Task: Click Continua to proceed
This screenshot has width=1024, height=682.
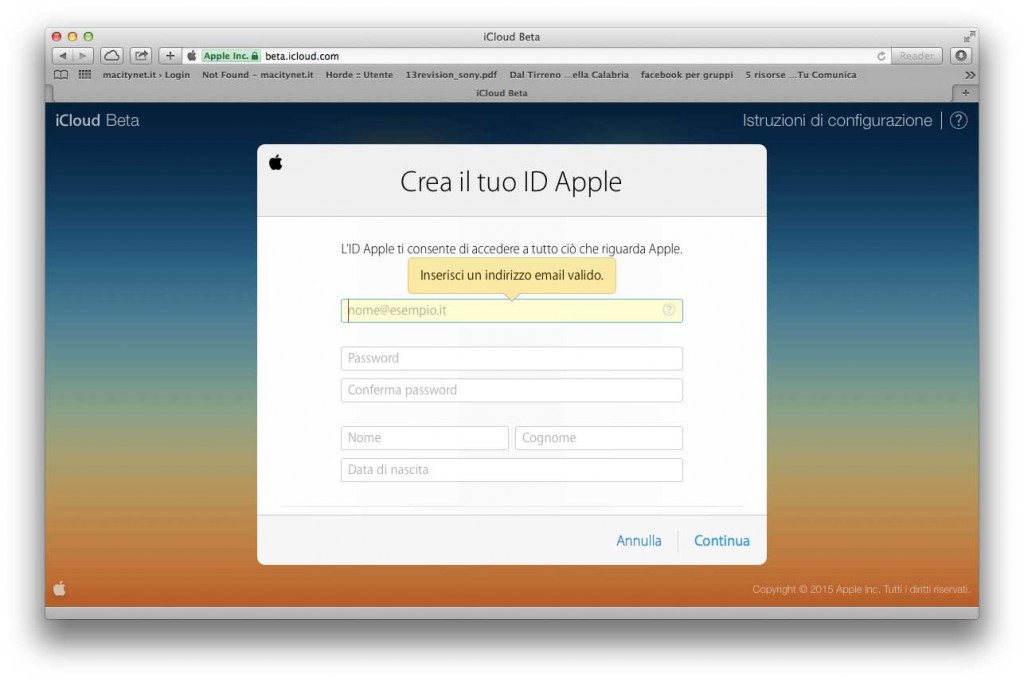Action: (722, 540)
